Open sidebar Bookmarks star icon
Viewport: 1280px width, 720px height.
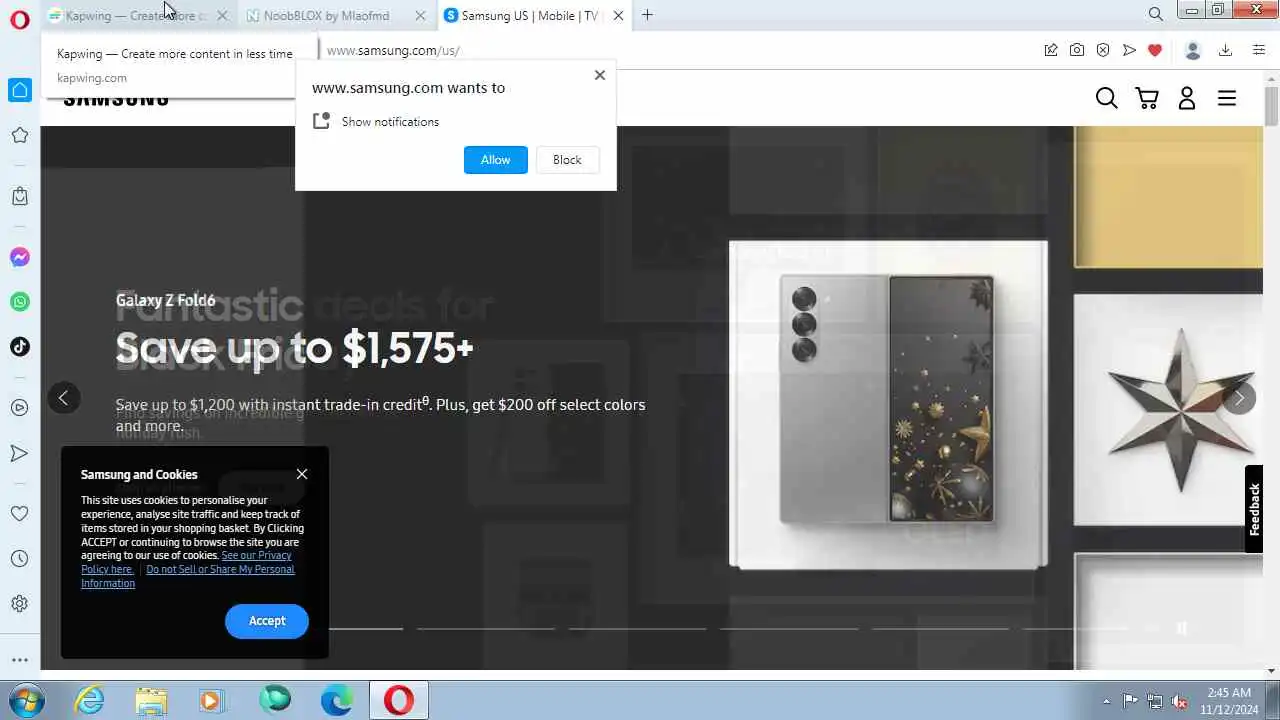click(x=20, y=135)
